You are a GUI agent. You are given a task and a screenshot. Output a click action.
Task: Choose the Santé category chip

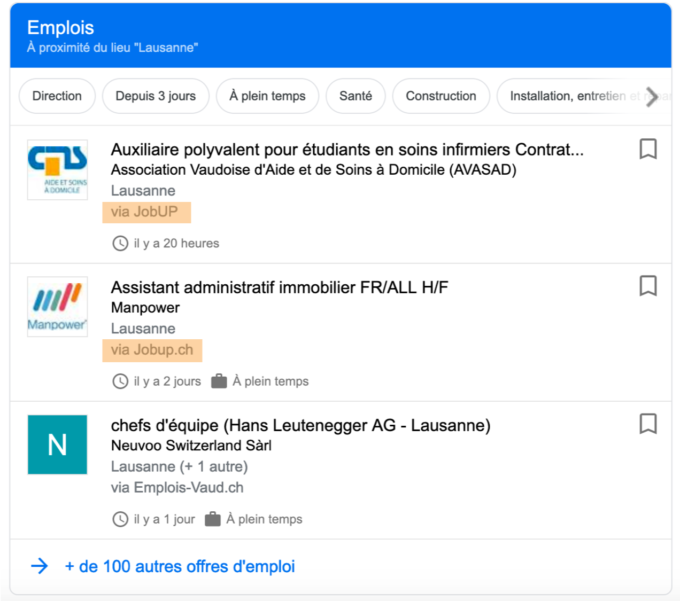point(356,96)
